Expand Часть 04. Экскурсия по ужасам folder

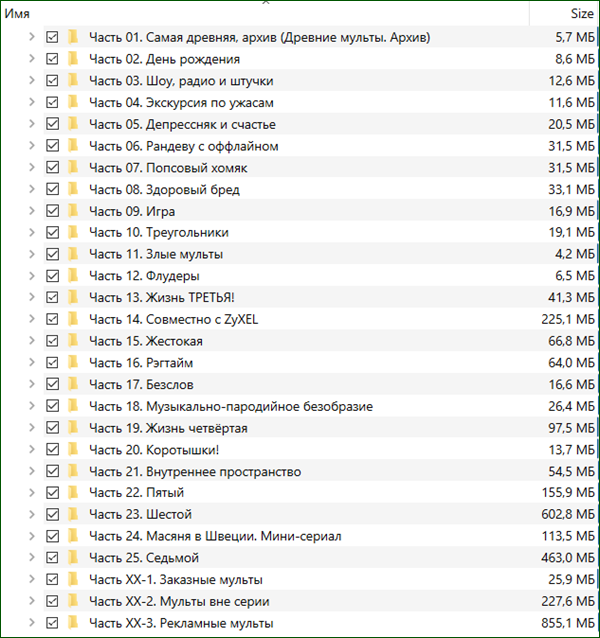pyautogui.click(x=32, y=102)
